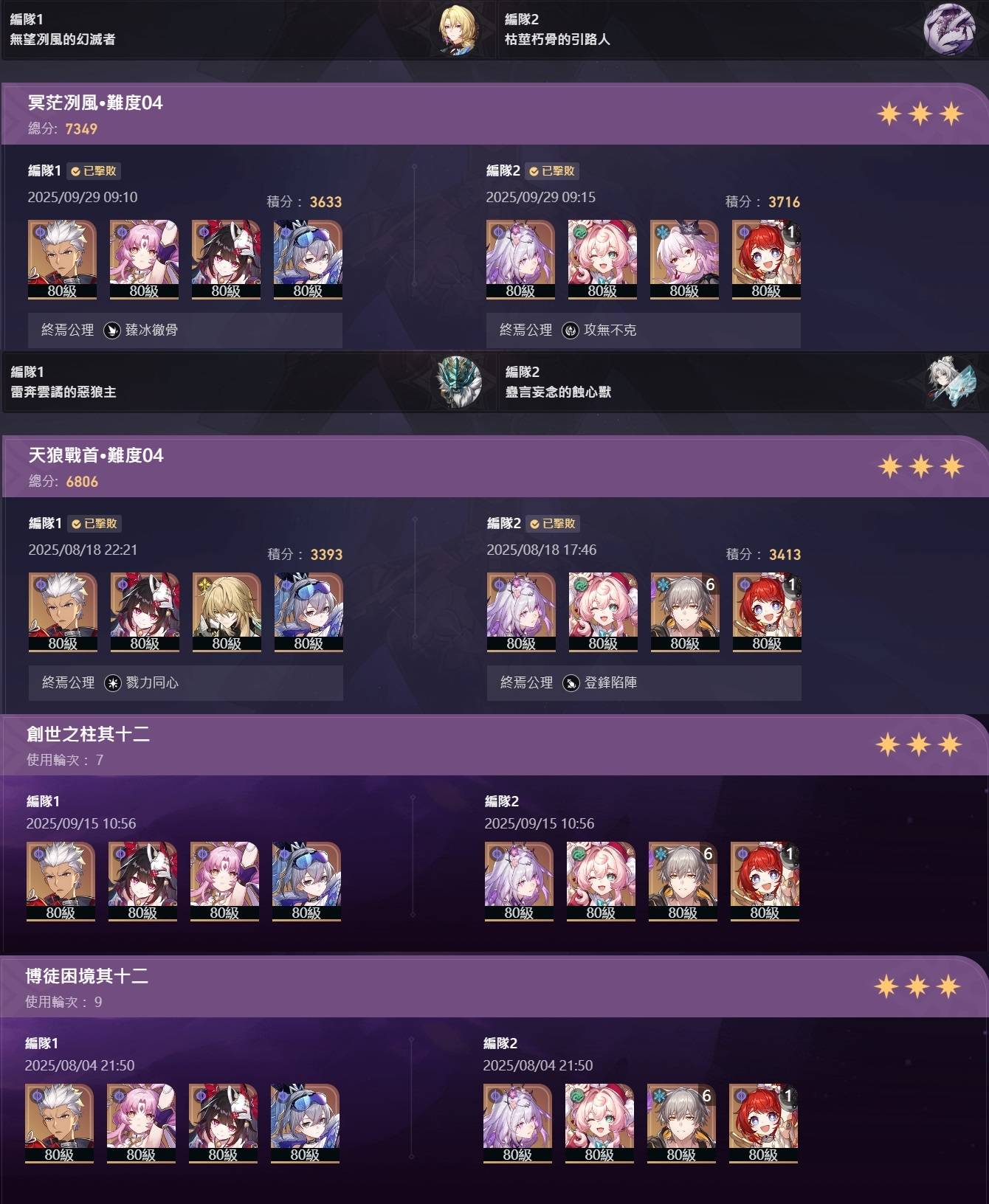The height and width of the screenshot is (1204, 989).
Task: Click the purple boss emblem beside 枯莖朽骨的引路人
Action: [950, 30]
